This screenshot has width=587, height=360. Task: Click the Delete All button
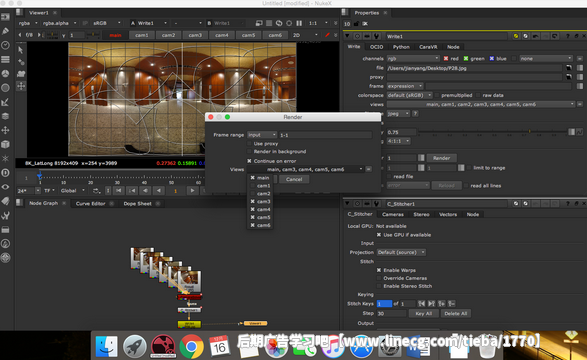coord(456,314)
